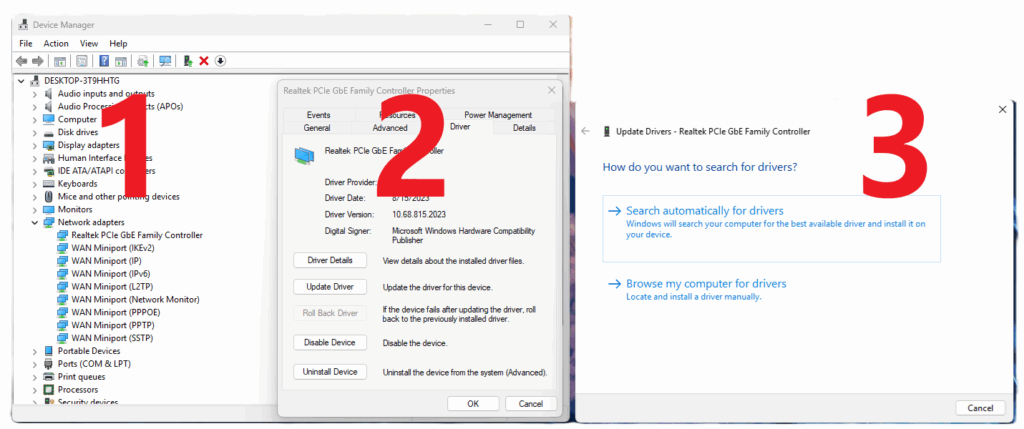Select the Keyboards category icon

(x=48, y=183)
